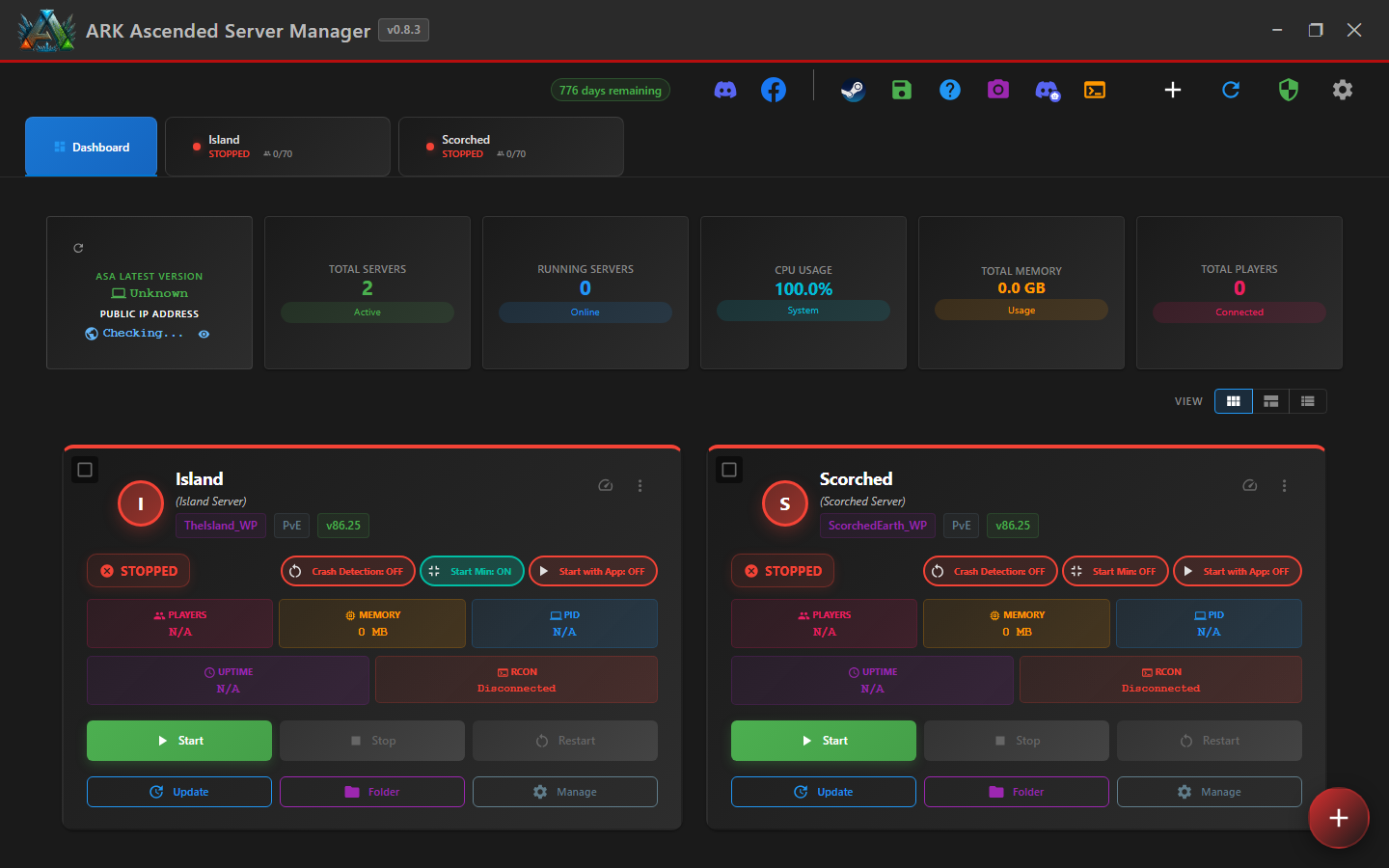This screenshot has height=868, width=1389.
Task: Click Scorched RCON Disconnected tile
Action: 1161,680
